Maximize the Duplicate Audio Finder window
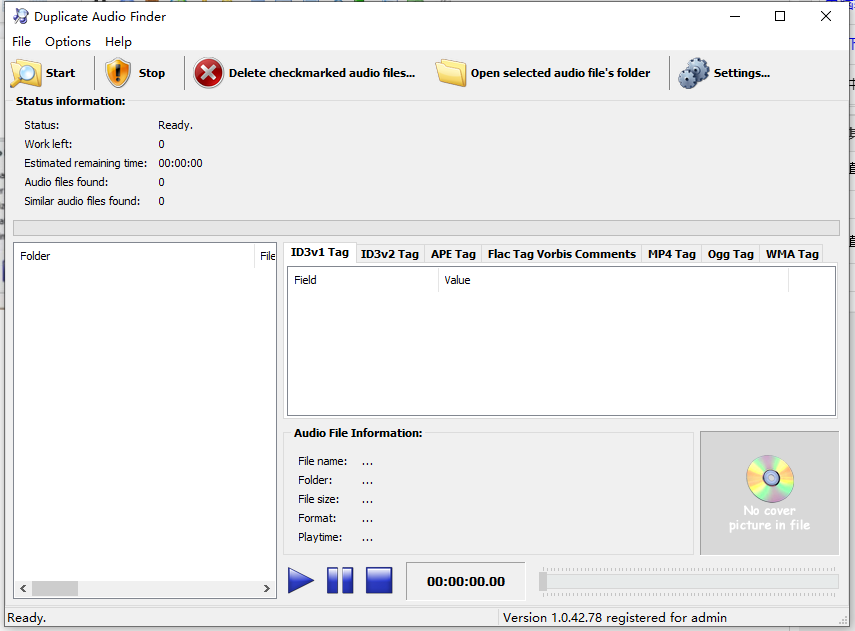Image resolution: width=855 pixels, height=631 pixels. point(780,16)
